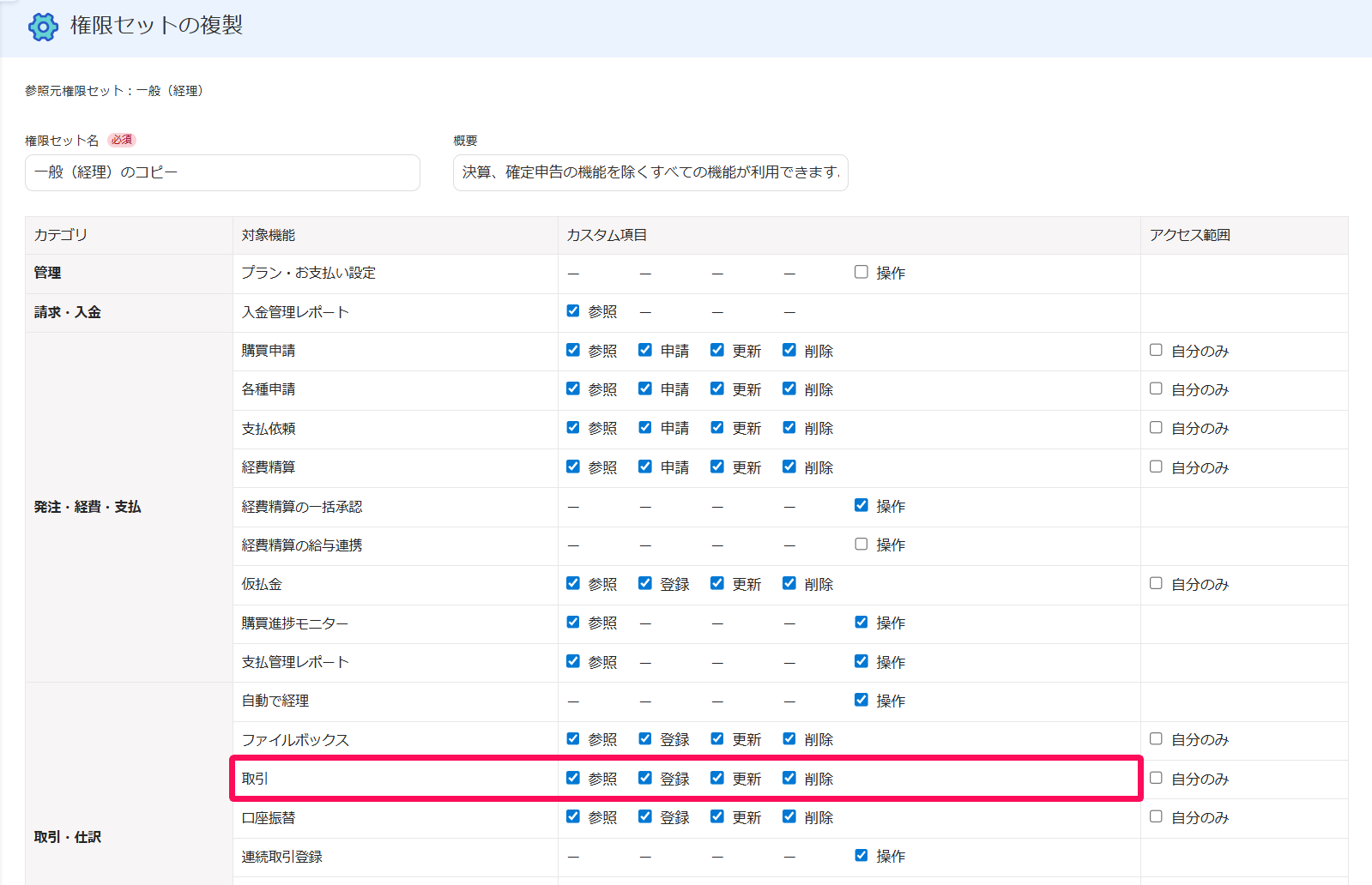
Task: Edit the 概要 description field
Action: pos(650,172)
